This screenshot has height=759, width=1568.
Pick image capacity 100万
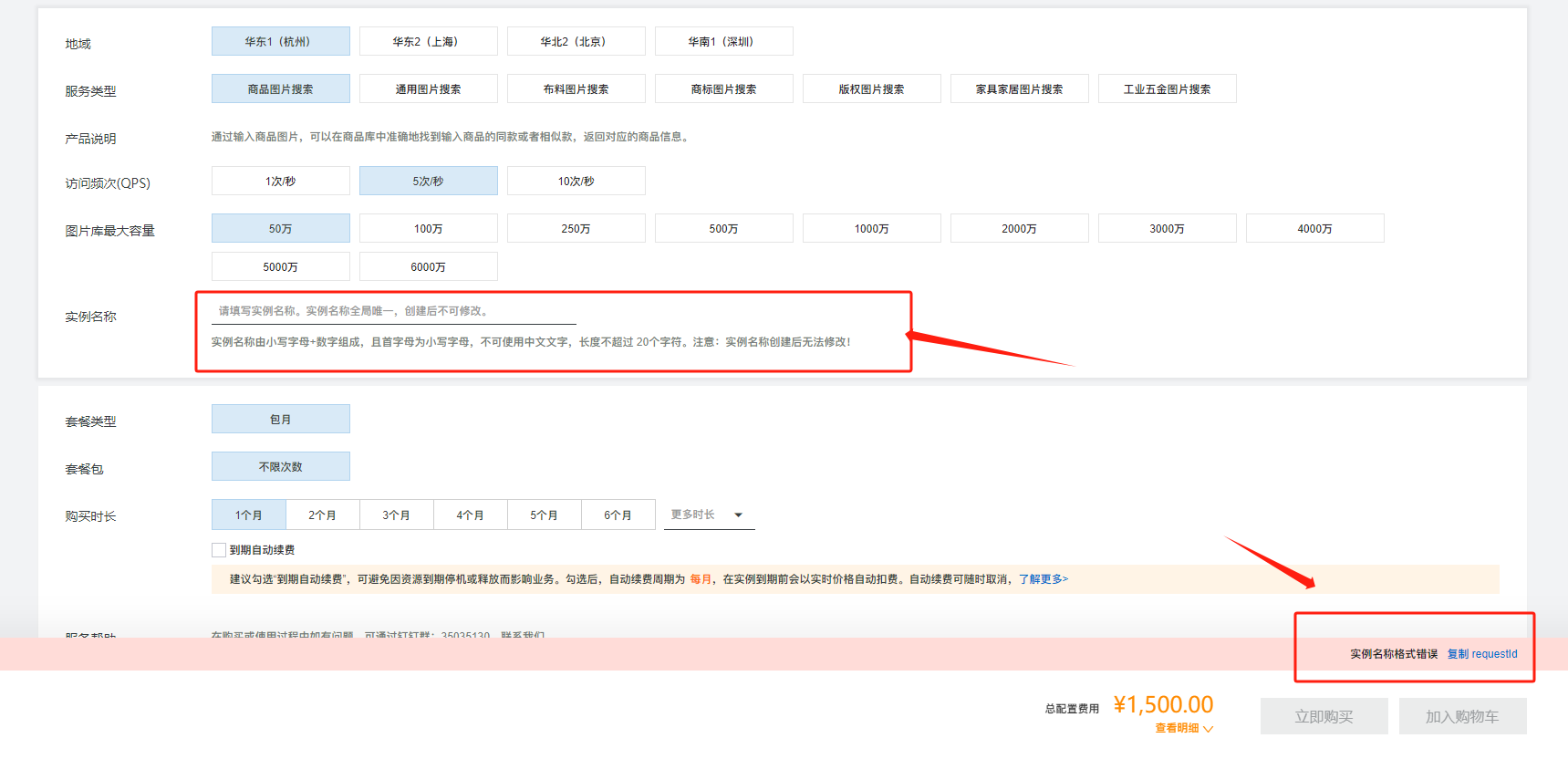pyautogui.click(x=429, y=228)
